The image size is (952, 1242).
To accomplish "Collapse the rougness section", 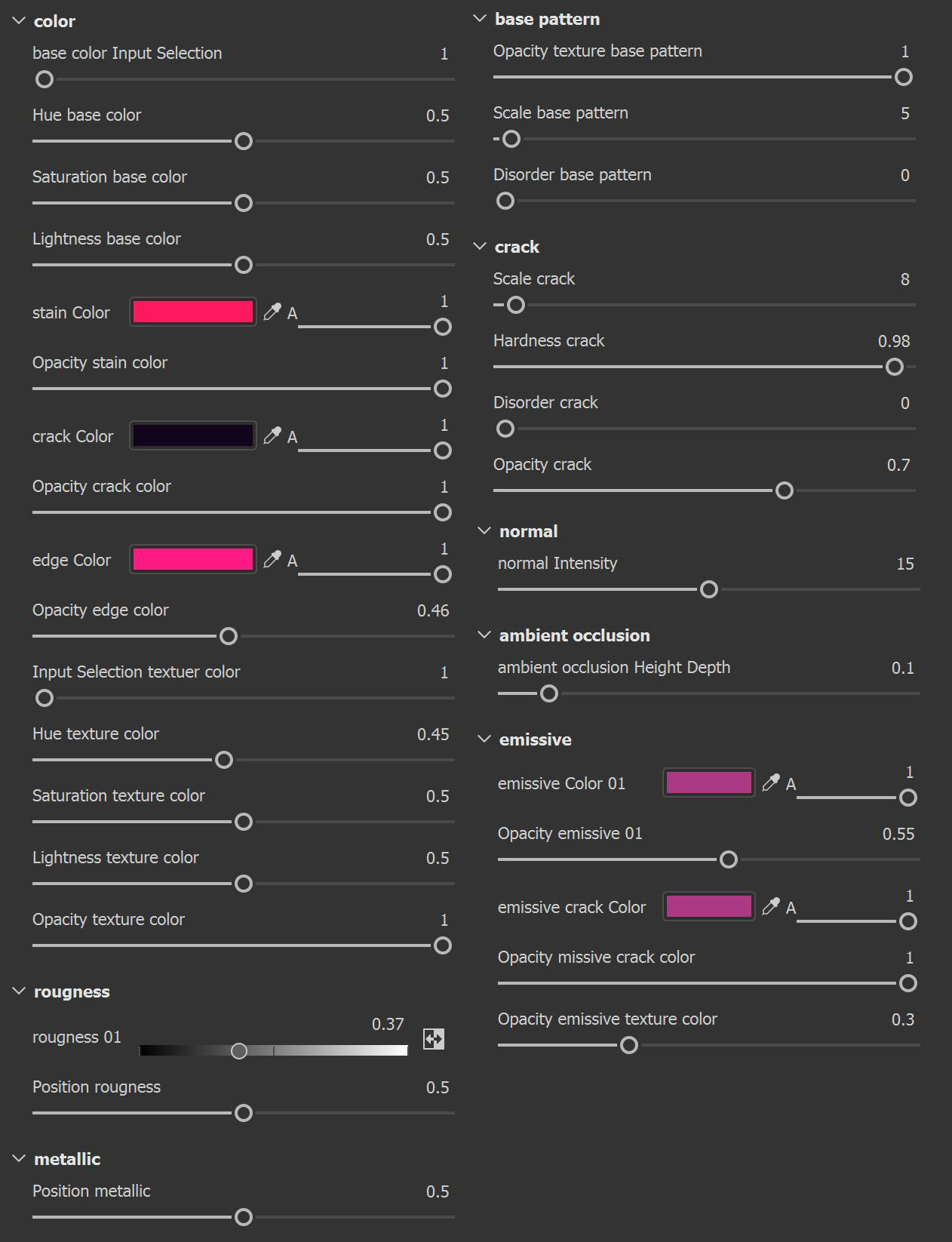I will [x=19, y=991].
